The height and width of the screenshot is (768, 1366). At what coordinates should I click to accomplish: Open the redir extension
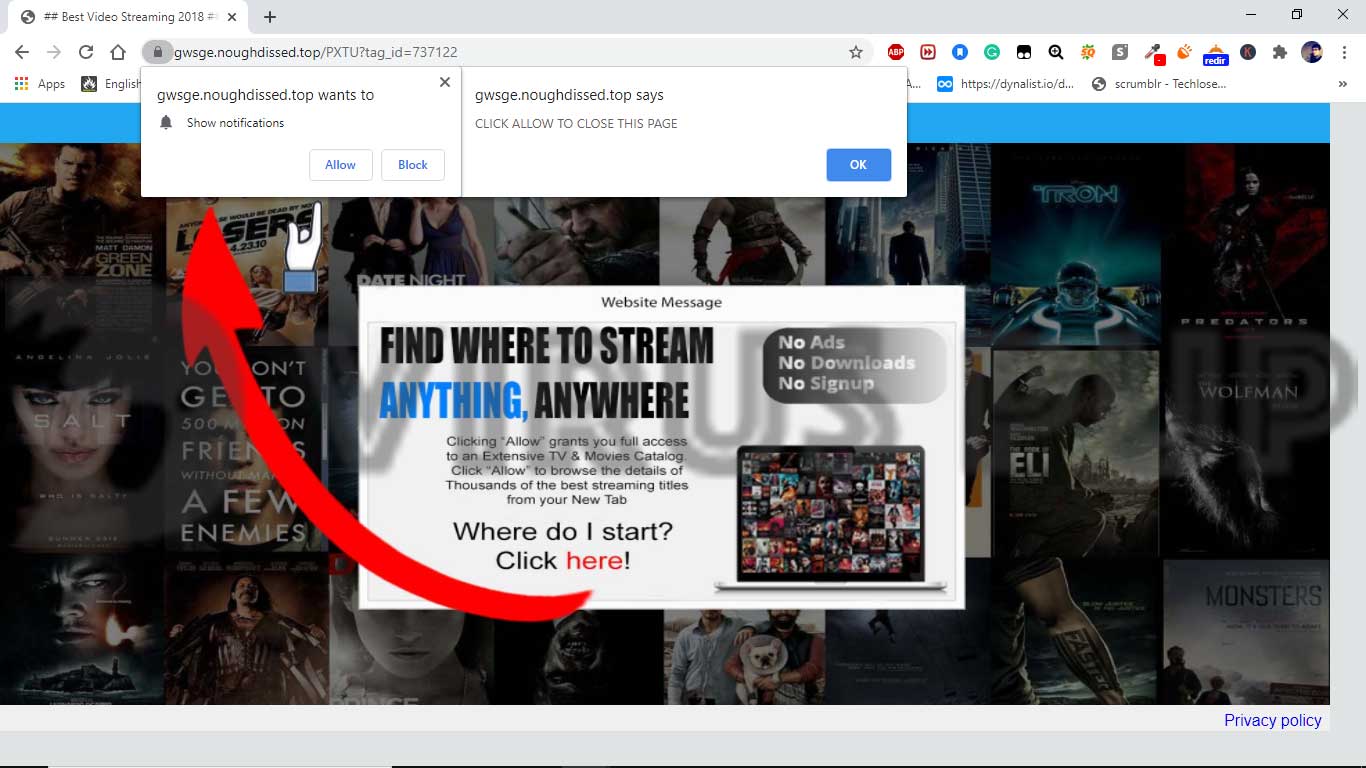(x=1216, y=52)
